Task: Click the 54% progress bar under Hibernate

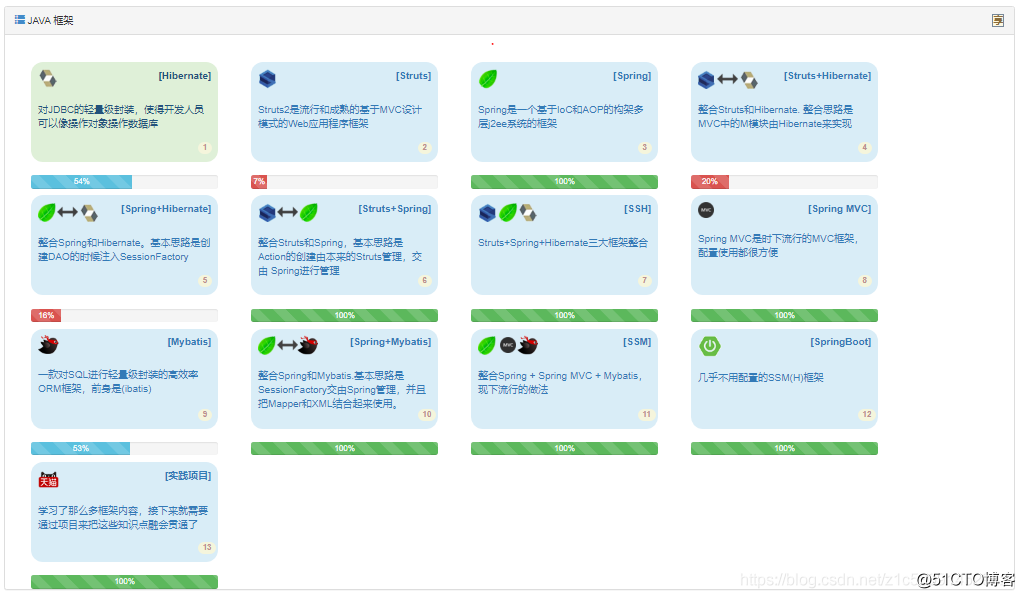Action: [124, 182]
